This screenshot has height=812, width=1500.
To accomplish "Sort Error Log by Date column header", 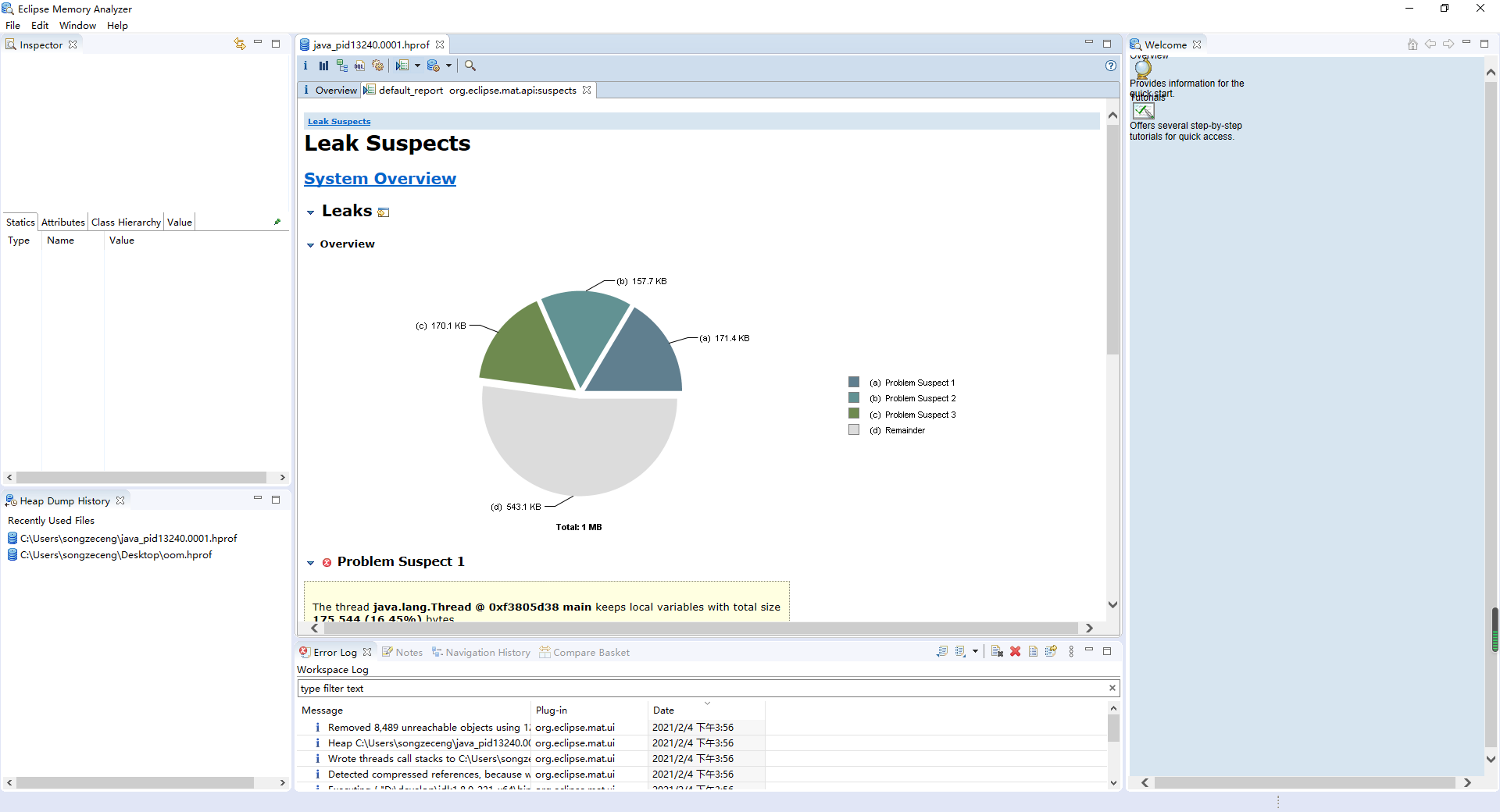I will (706, 710).
